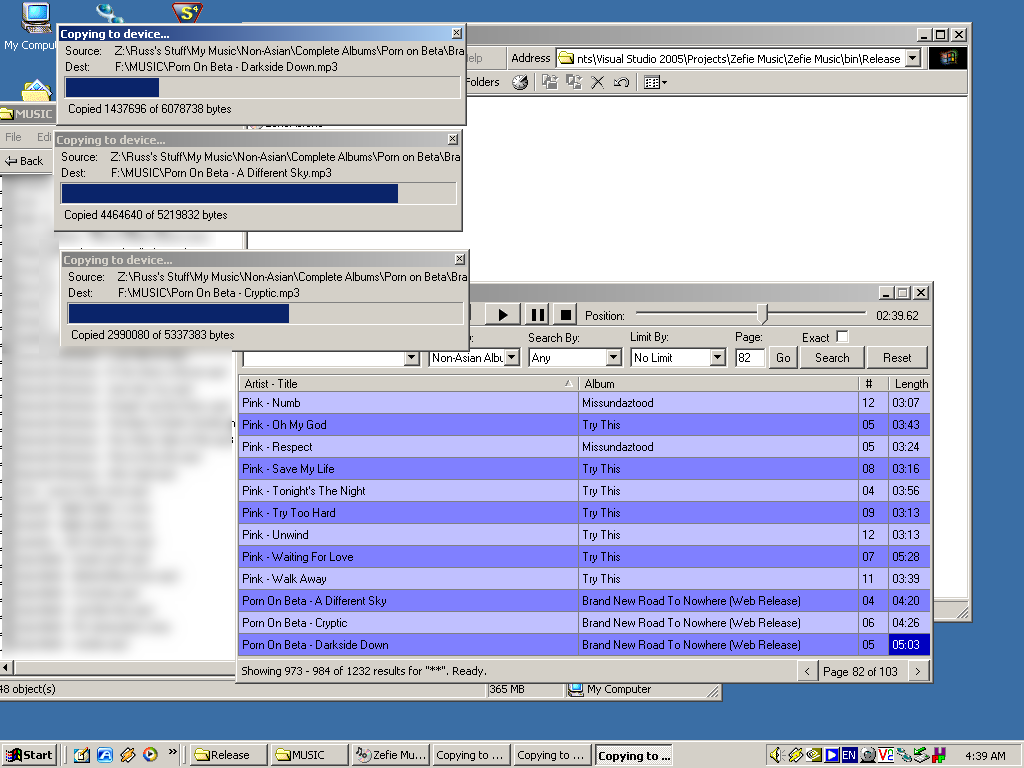1024x768 pixels.
Task: Click the Move To folder icon
Action: pyautogui.click(x=549, y=83)
